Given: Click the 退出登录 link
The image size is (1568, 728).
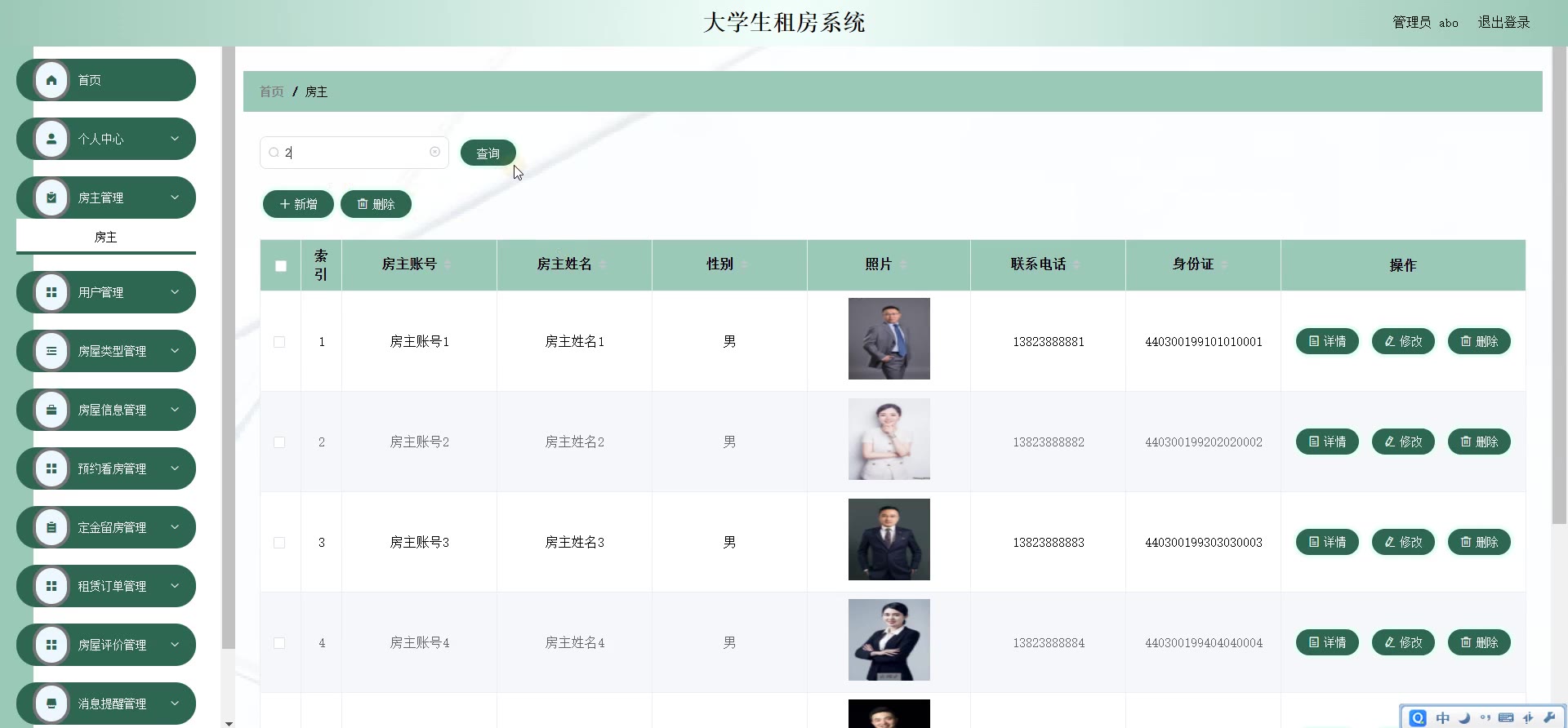Looking at the screenshot, I should coord(1503,22).
